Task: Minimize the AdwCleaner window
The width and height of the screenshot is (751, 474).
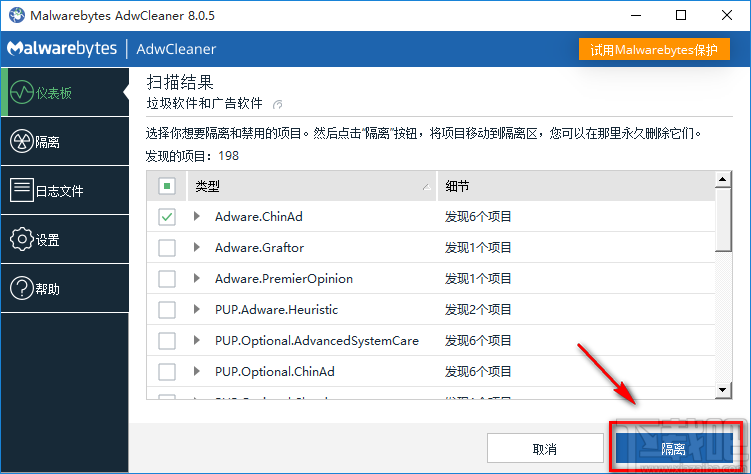Action: tap(636, 15)
